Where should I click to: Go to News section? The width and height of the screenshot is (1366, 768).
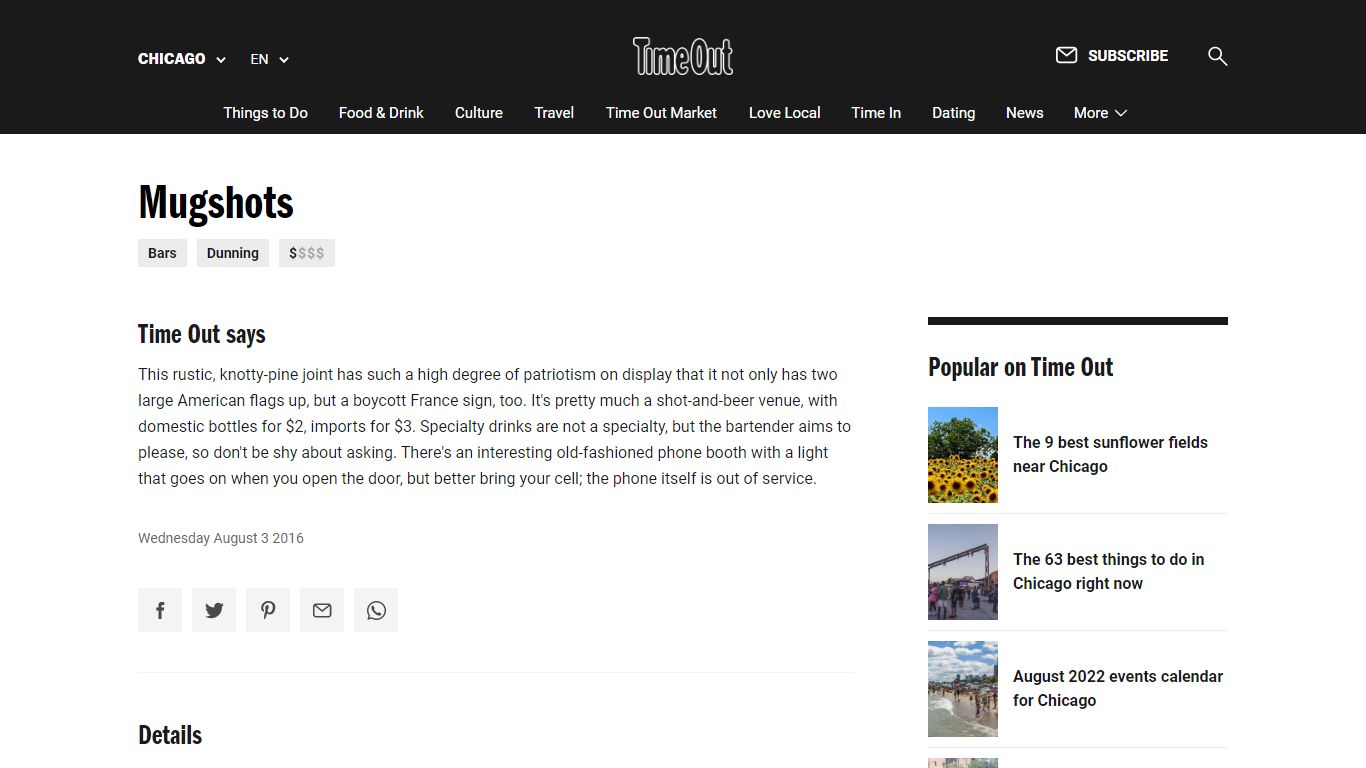tap(1025, 113)
